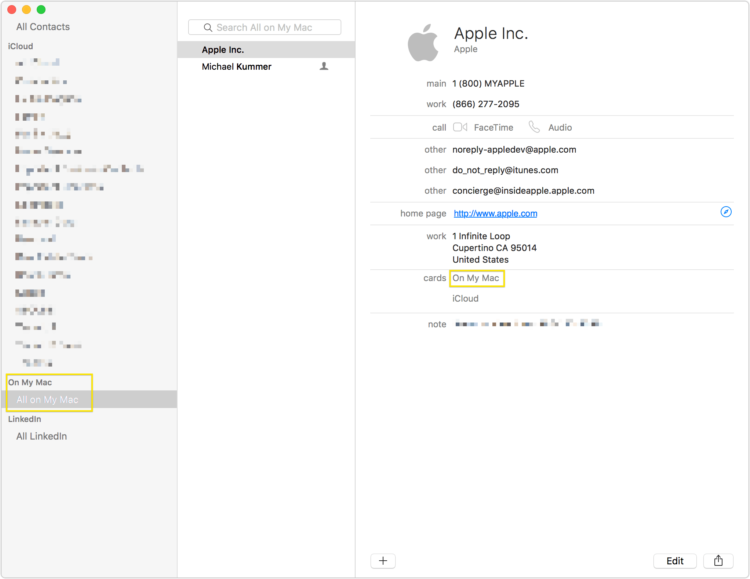Select the Apple Inc. contact row

[x=266, y=50]
